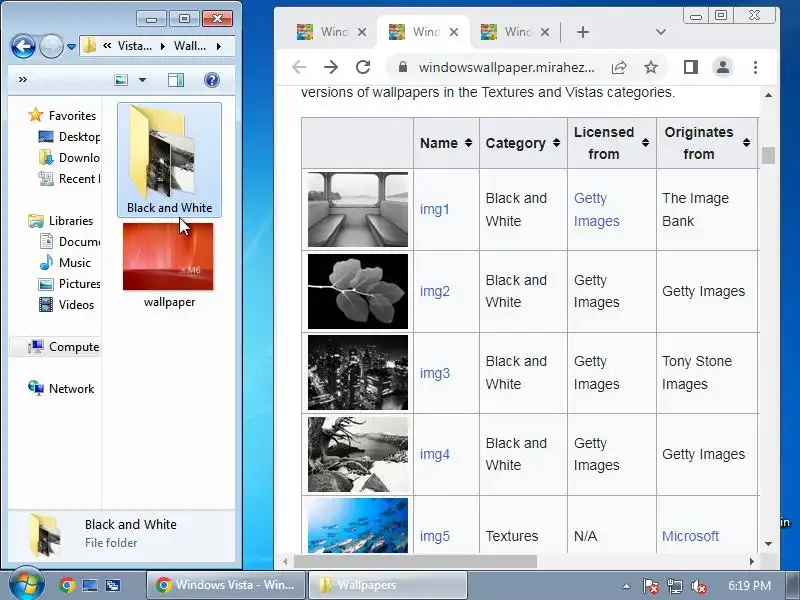The height and width of the screenshot is (600, 800).
Task: Reload the Chrome page
Action: click(363, 67)
